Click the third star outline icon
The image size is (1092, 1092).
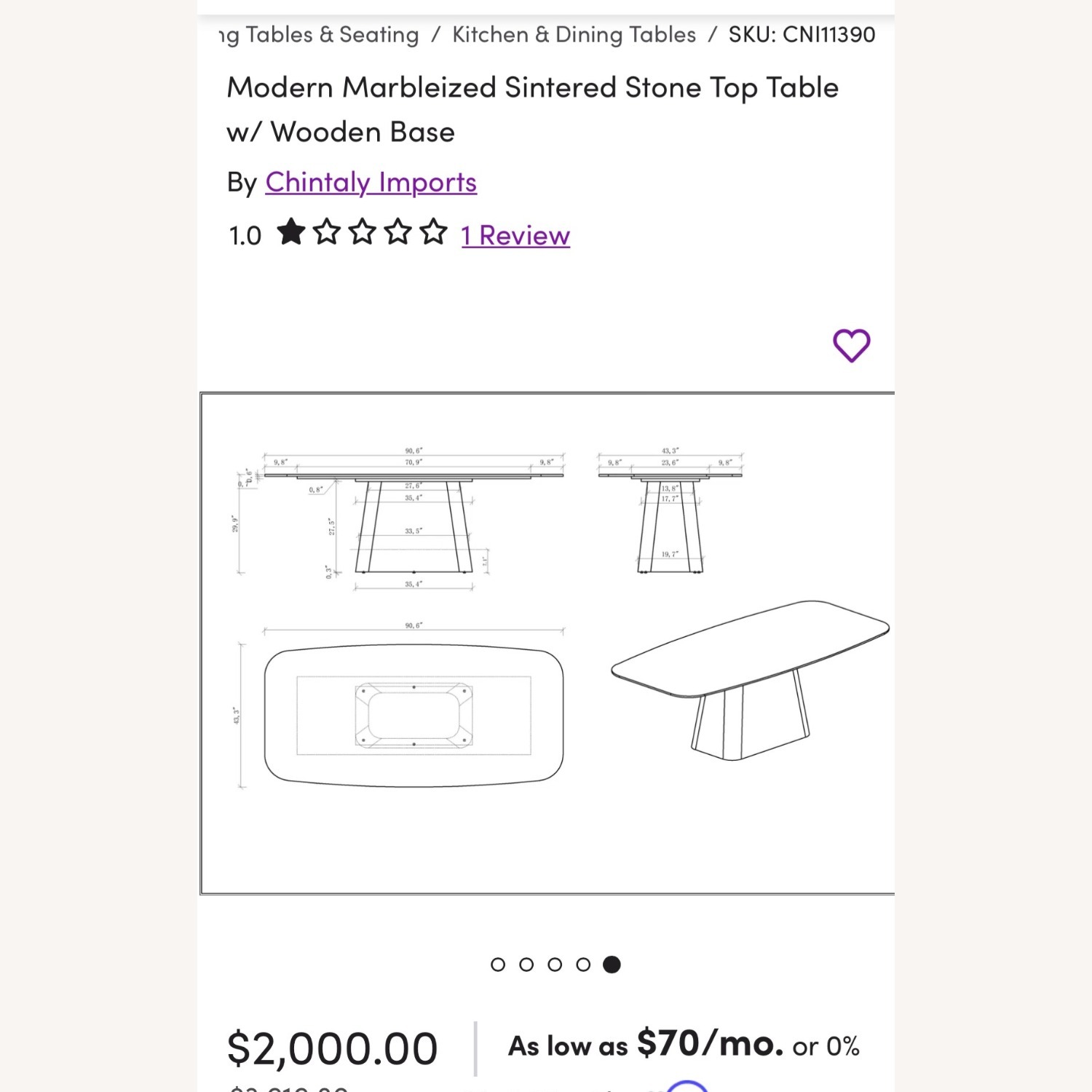pos(362,233)
